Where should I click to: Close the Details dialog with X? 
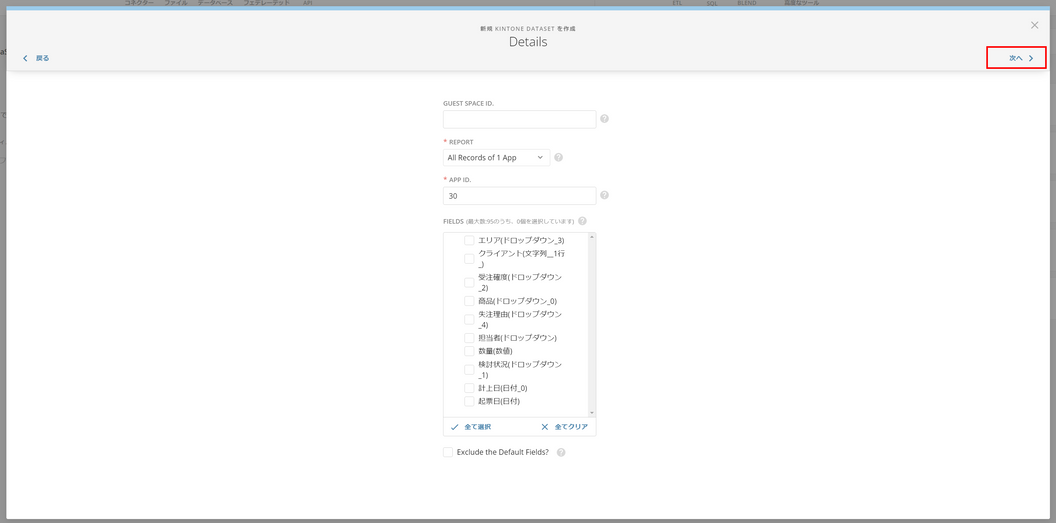pyautogui.click(x=1034, y=25)
